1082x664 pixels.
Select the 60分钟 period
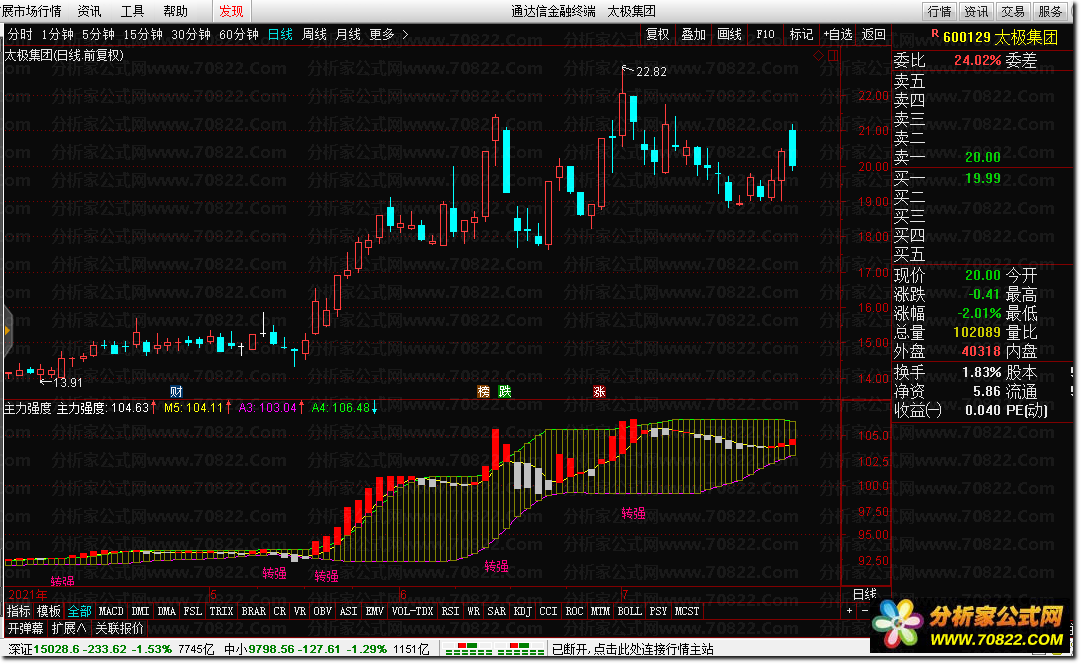point(239,34)
